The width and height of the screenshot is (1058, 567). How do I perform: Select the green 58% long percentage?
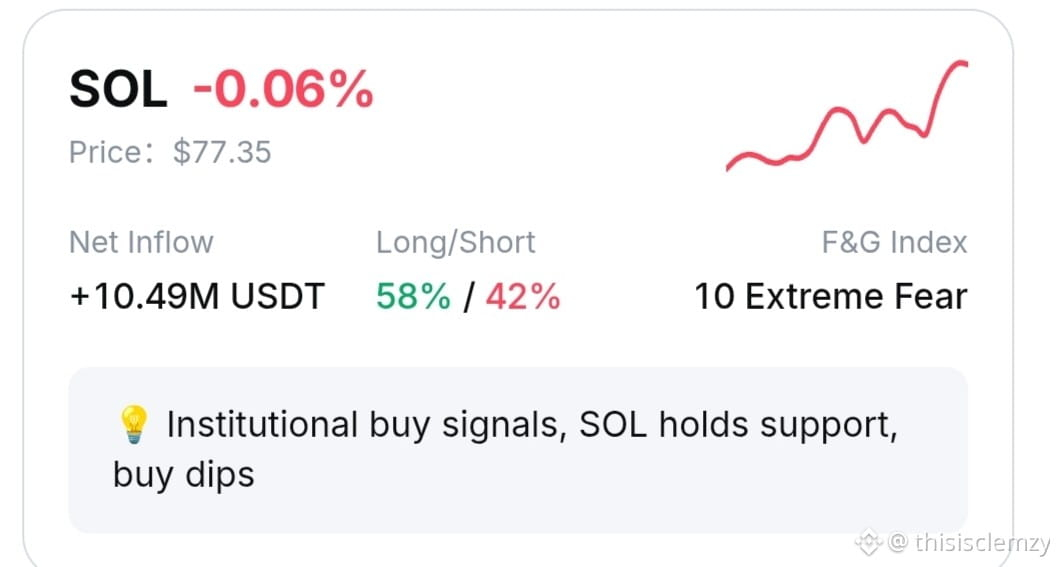pyautogui.click(x=413, y=296)
